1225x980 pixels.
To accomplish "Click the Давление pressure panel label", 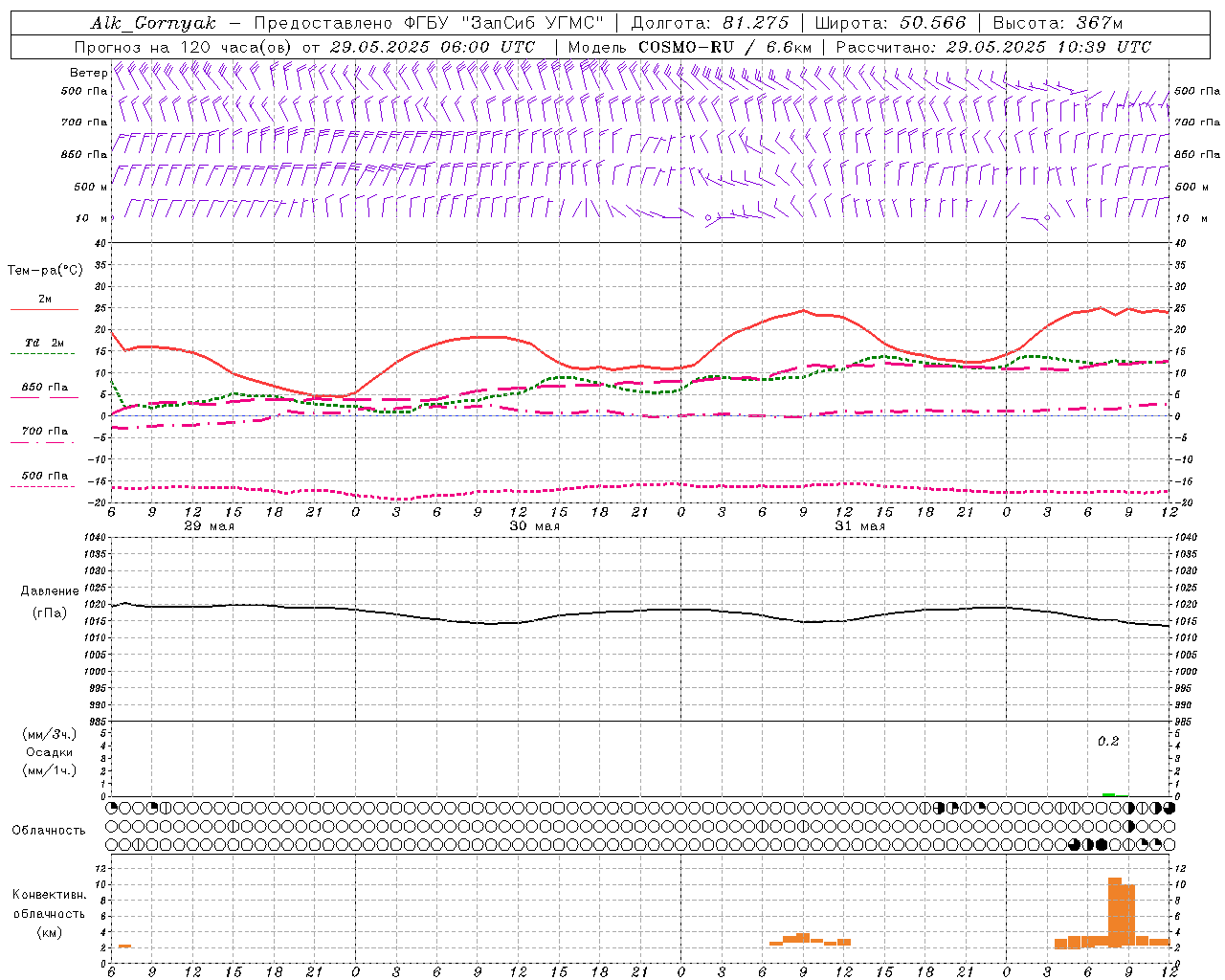I will [x=50, y=591].
